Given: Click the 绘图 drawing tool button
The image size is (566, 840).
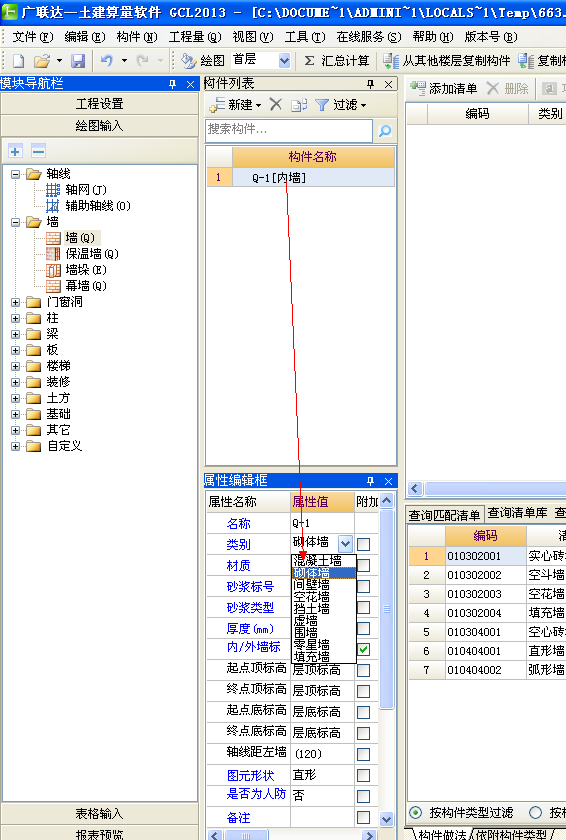Looking at the screenshot, I should click(203, 61).
